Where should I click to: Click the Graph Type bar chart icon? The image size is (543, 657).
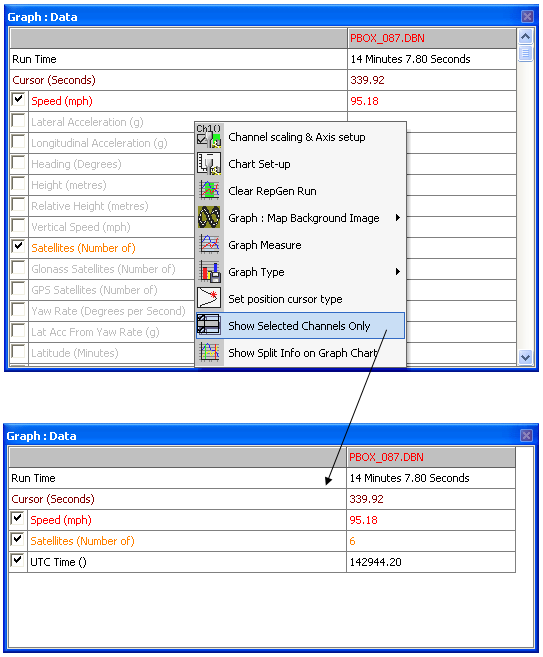click(209, 272)
